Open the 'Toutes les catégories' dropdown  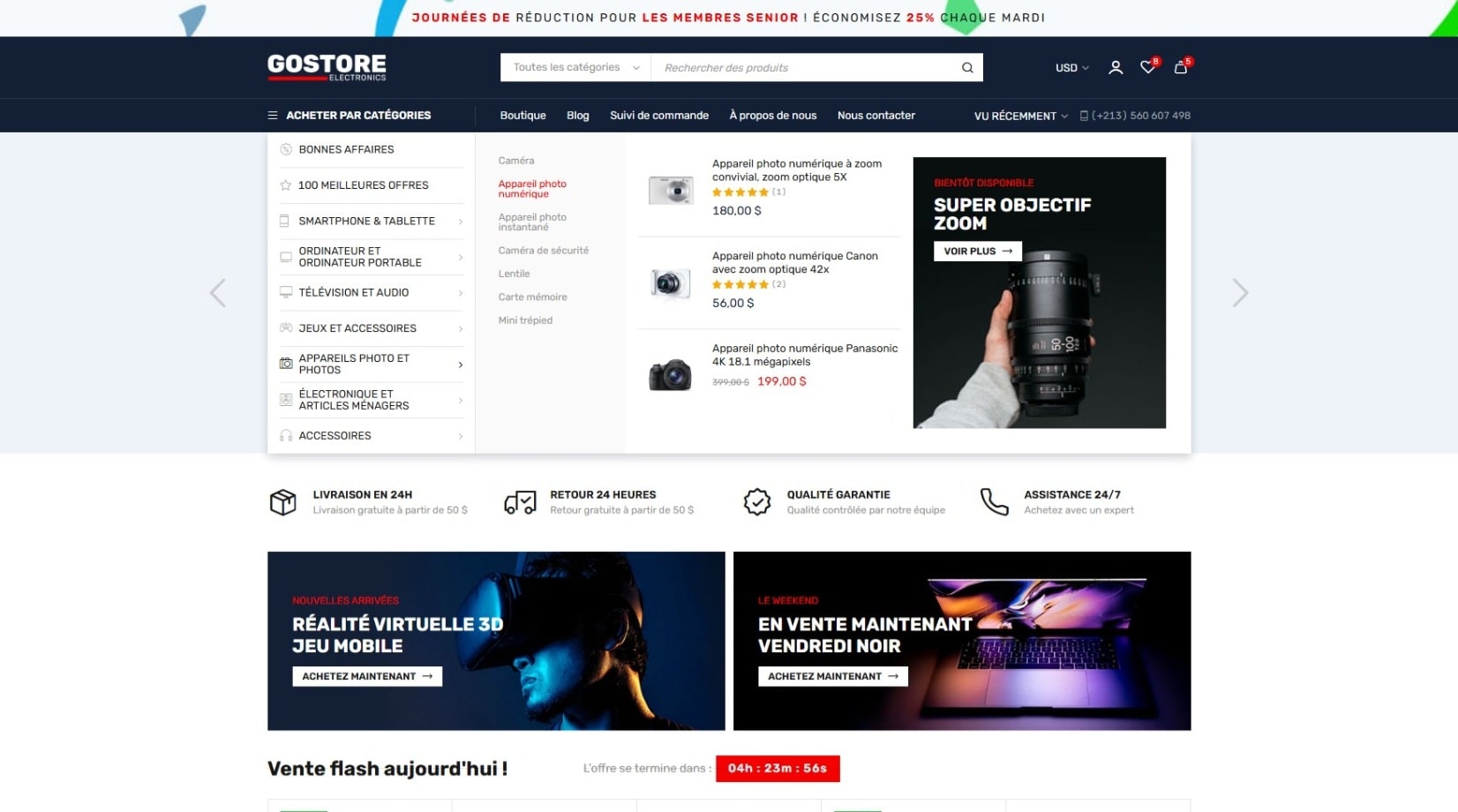coord(573,67)
